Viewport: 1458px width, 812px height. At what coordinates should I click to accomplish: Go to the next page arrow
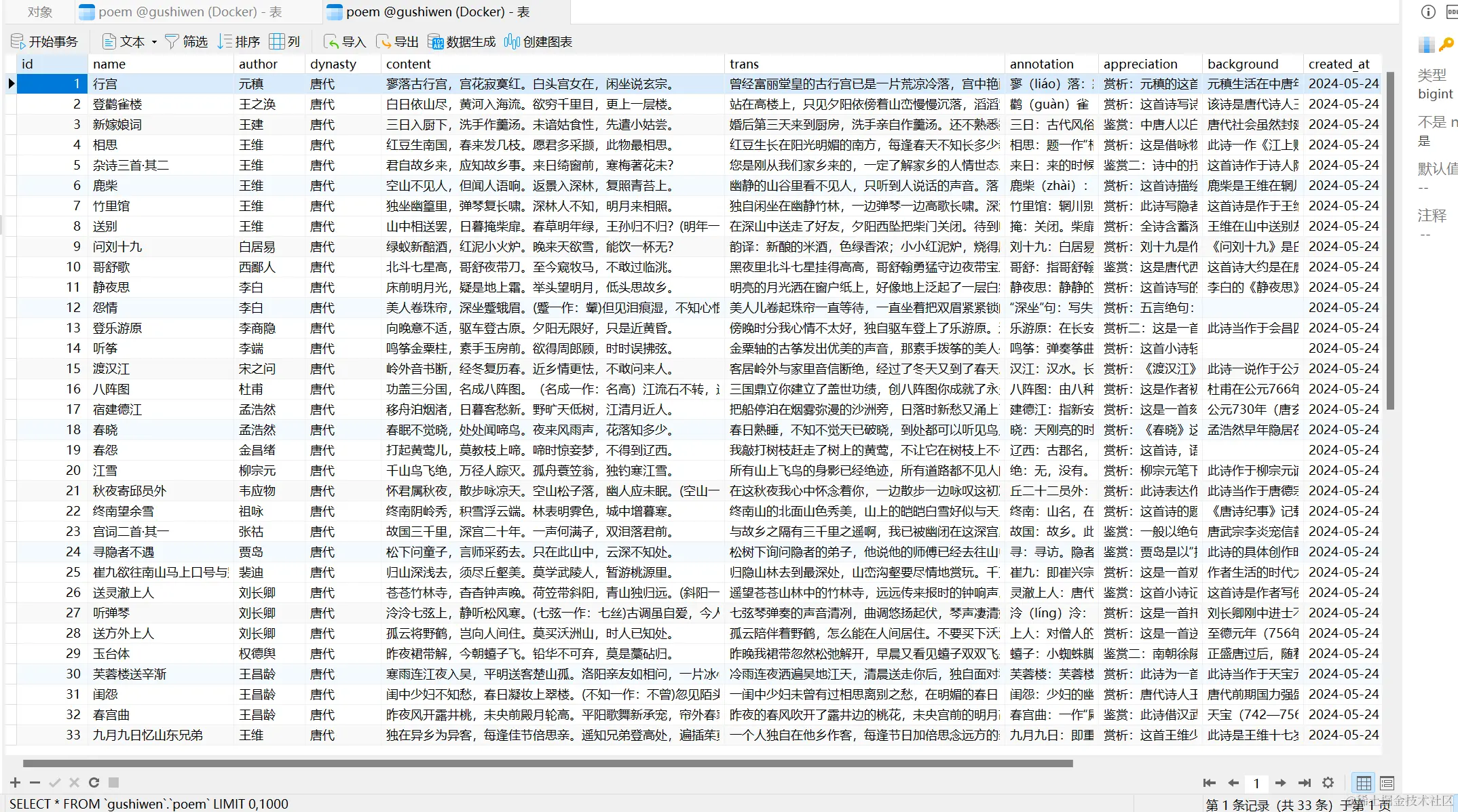(x=1280, y=783)
